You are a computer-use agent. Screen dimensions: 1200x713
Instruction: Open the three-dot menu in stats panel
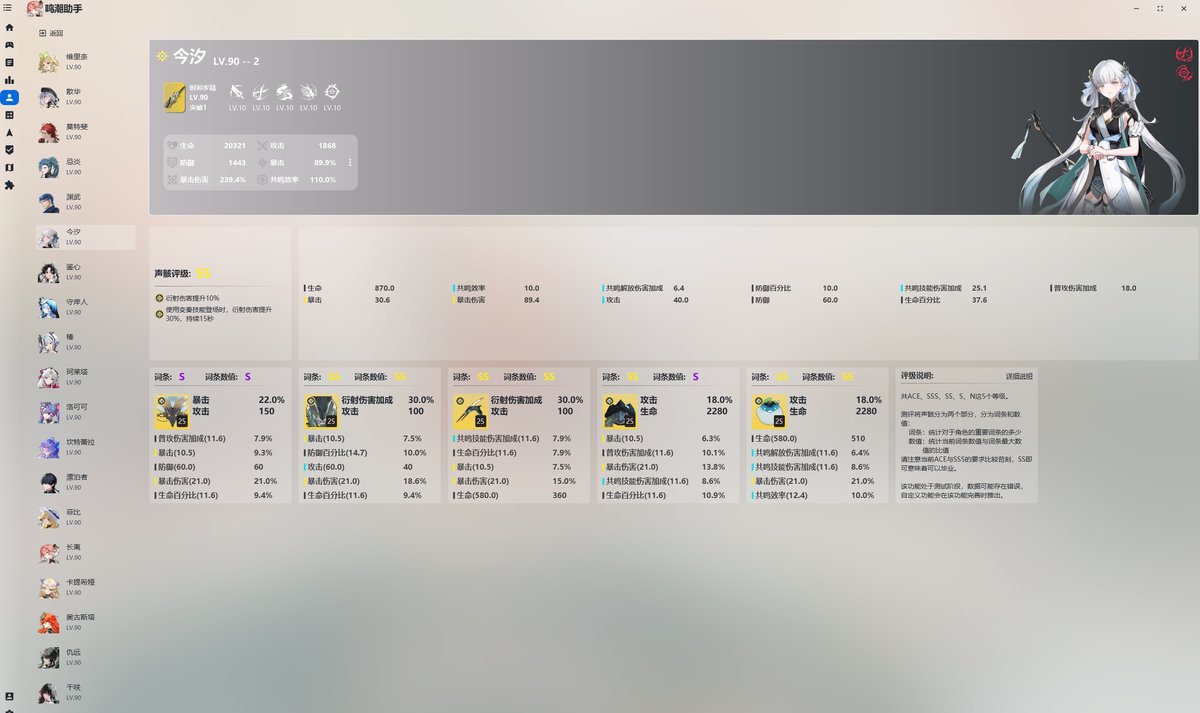click(x=350, y=162)
